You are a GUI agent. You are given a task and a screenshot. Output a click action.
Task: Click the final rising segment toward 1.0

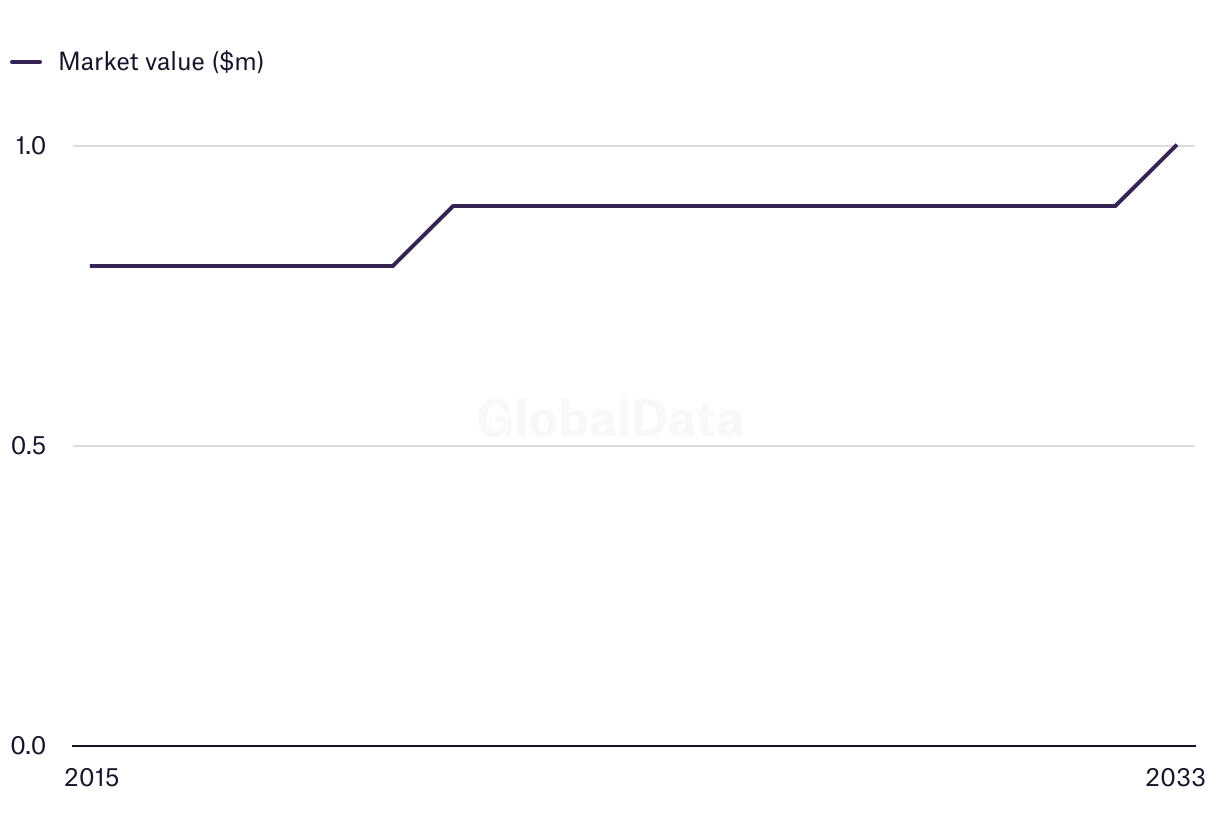tap(1146, 176)
